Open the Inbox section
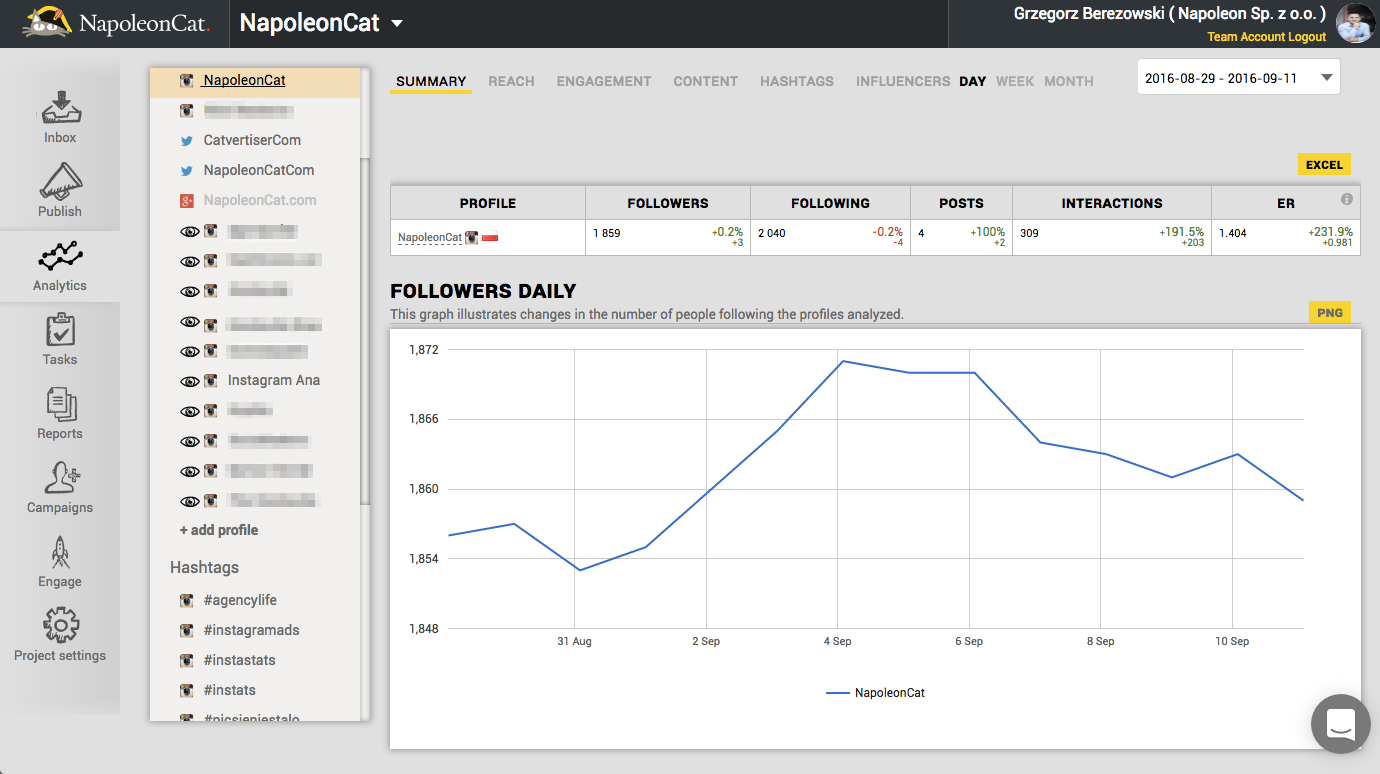Viewport: 1380px width, 774px height. (60, 117)
